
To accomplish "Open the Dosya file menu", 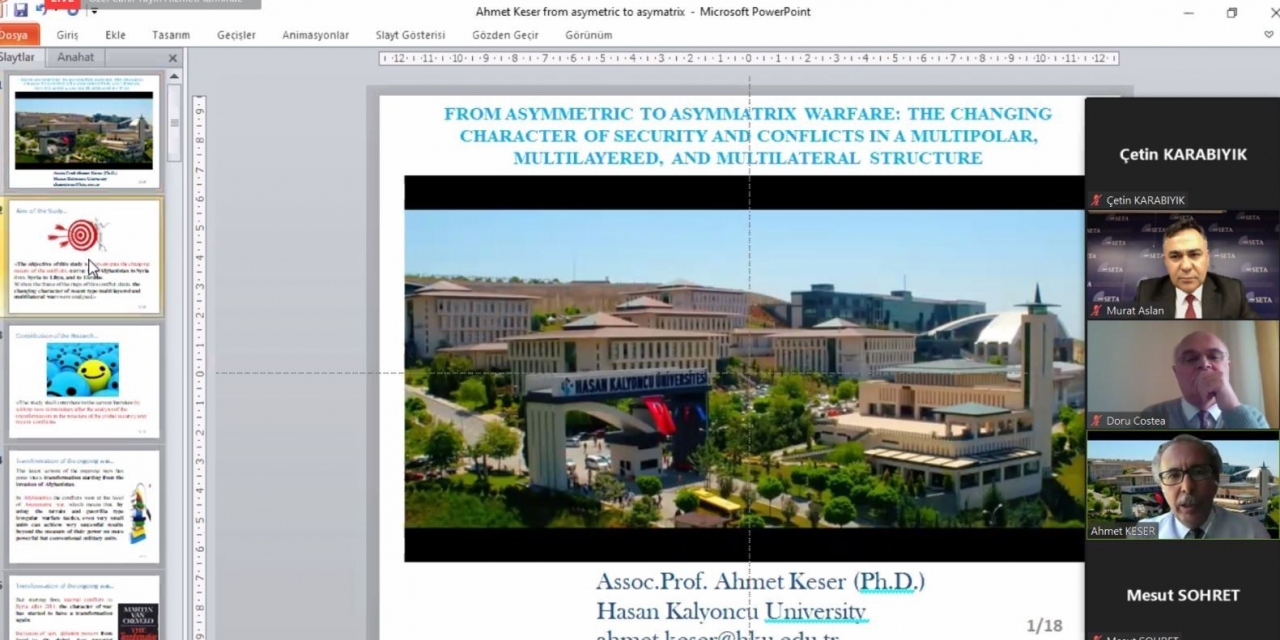I will tap(14, 35).
